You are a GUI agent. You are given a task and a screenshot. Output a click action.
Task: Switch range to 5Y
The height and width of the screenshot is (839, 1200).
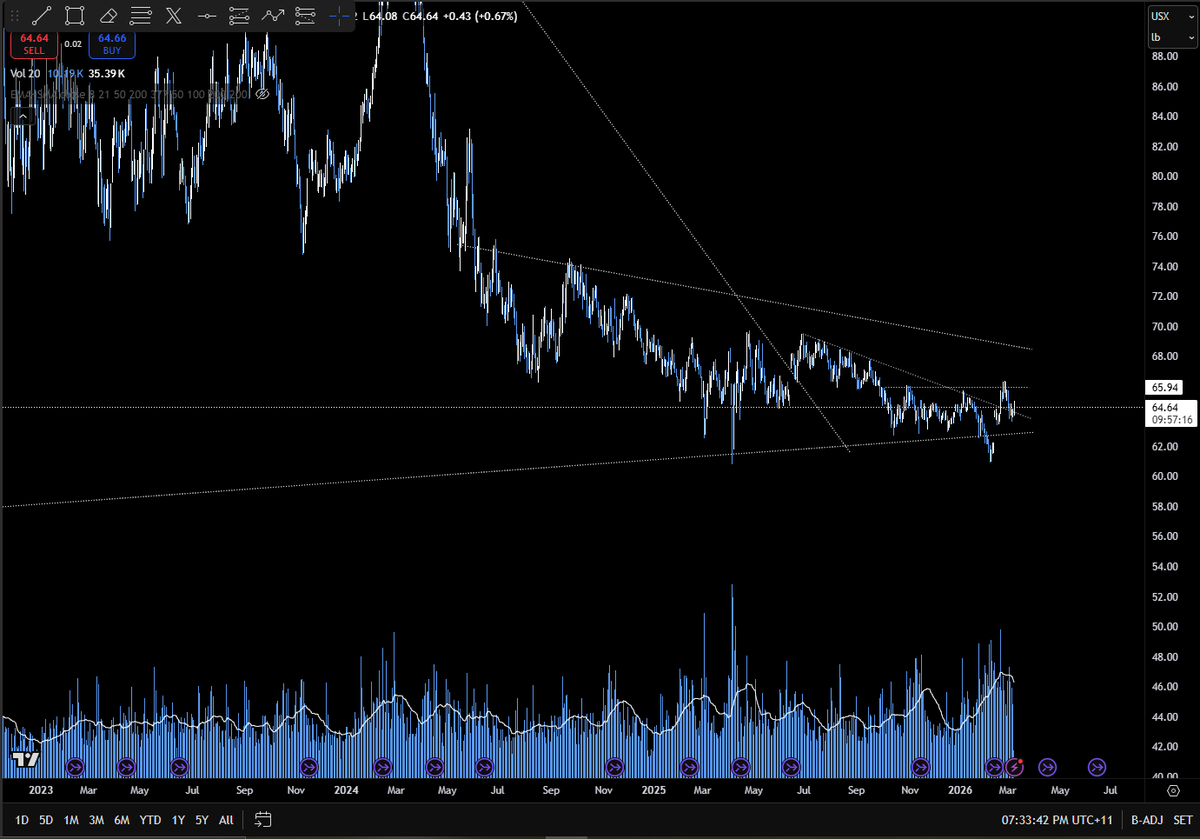coord(202,820)
